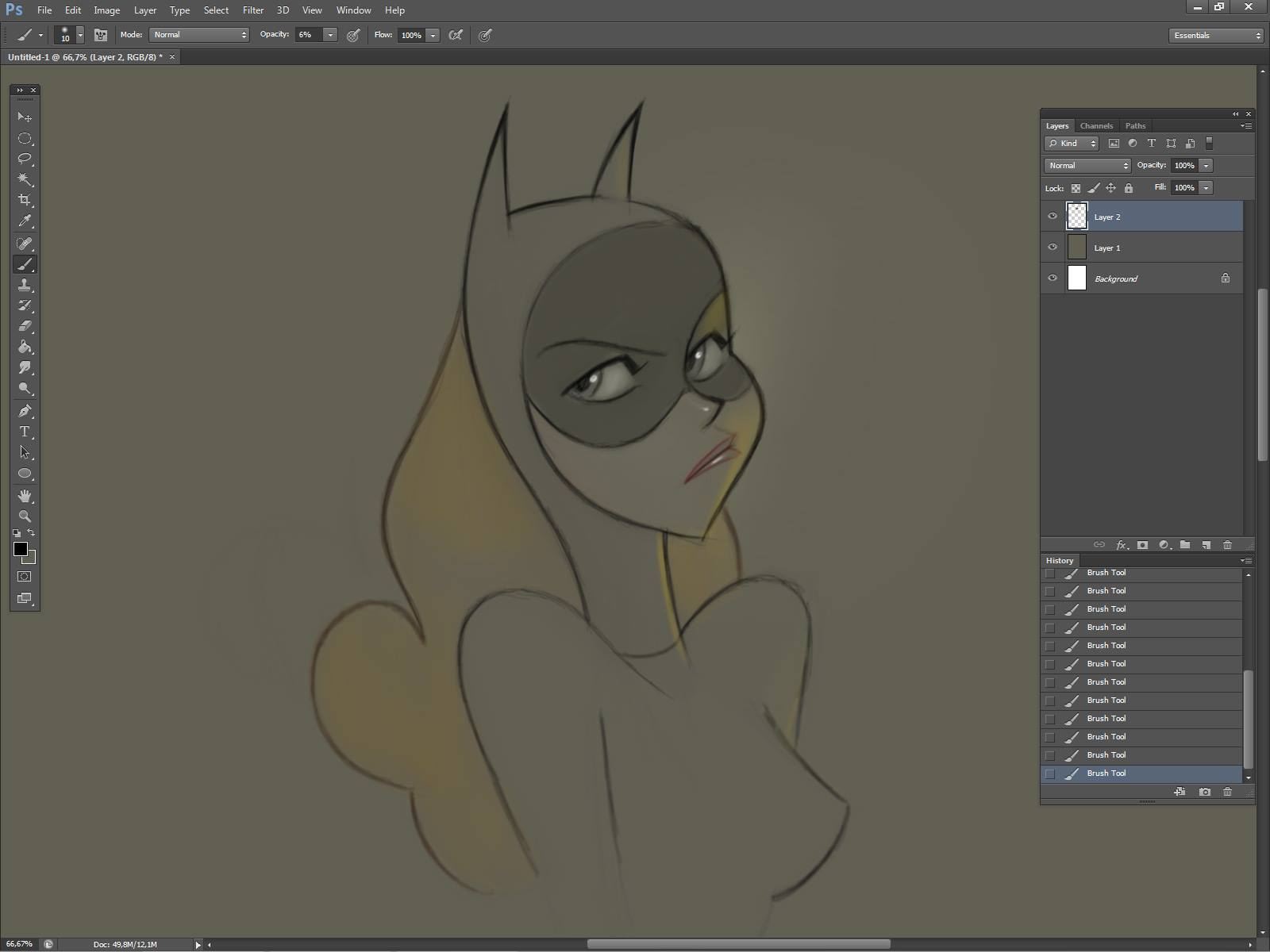The height and width of the screenshot is (952, 1270).
Task: Click the brush Opacity value field
Action: pos(308,35)
